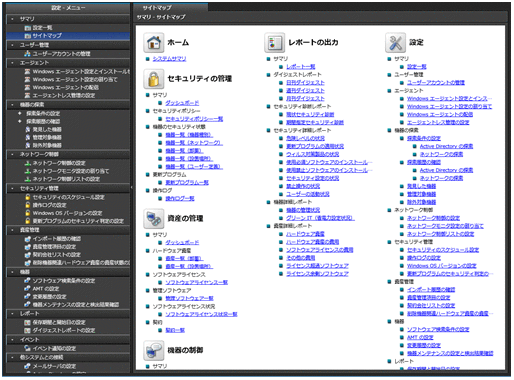The width and height of the screenshot is (514, 380).
Task: Select the サイトマップ tab at top
Action: (171, 7)
